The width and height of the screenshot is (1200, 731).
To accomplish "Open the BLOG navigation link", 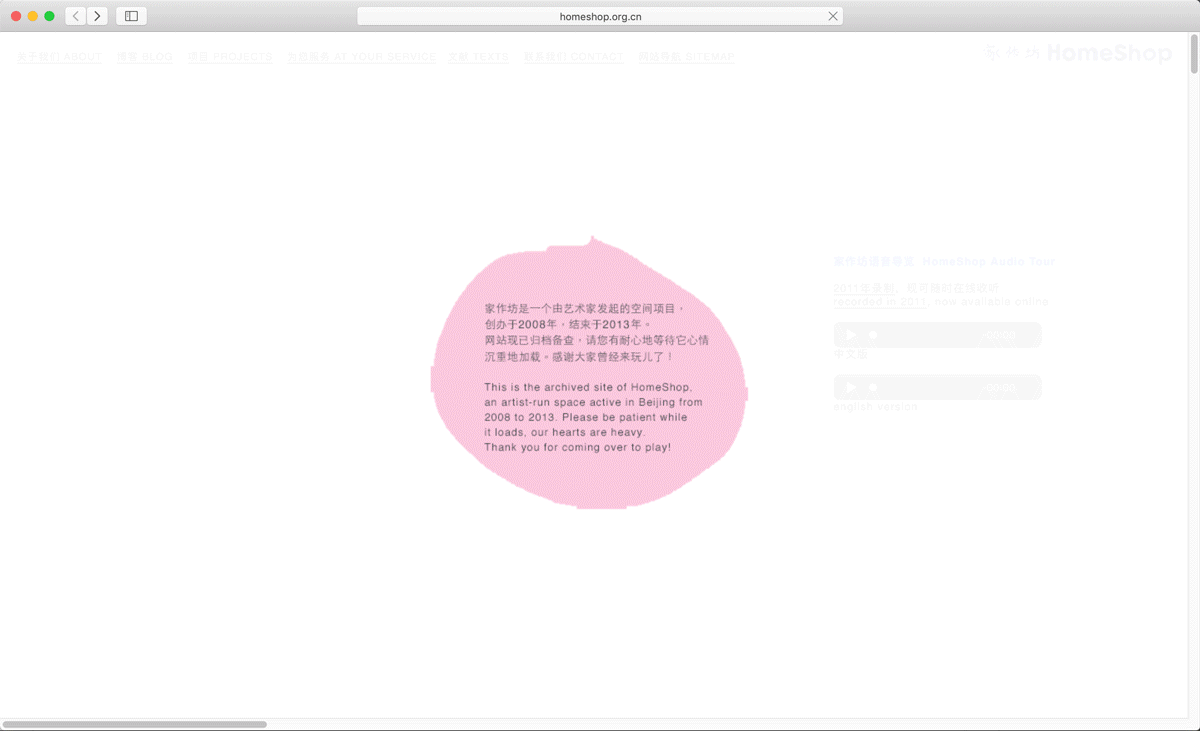I will tap(145, 57).
